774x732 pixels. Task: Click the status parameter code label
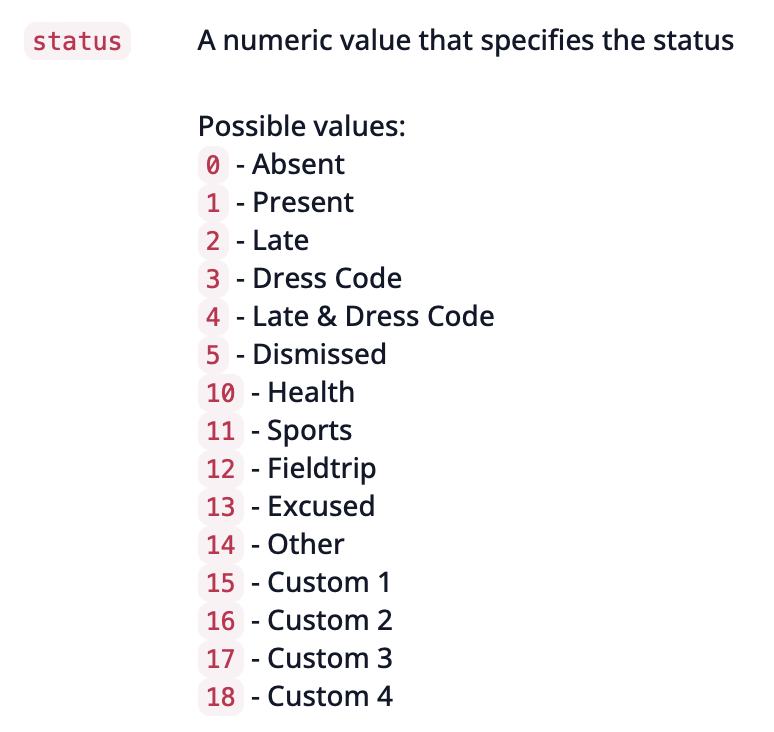77,41
